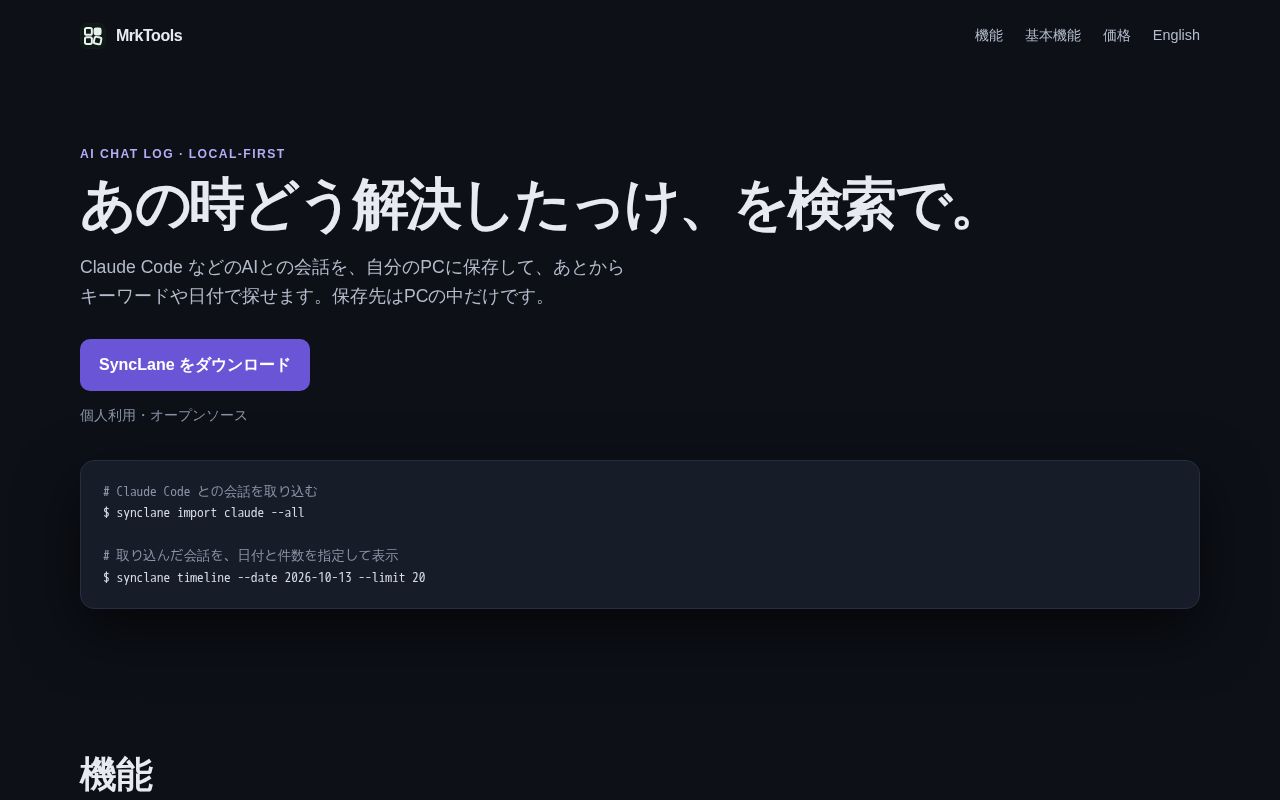Viewport: 1280px width, 800px height.
Task: Click the 個人利用・オープンソース note
Action: (x=164, y=415)
